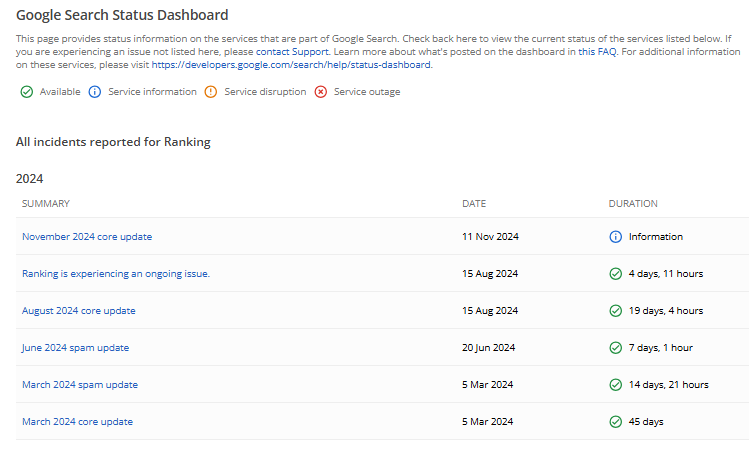Open Ranking is experiencing an ongoing issue link

click(116, 274)
